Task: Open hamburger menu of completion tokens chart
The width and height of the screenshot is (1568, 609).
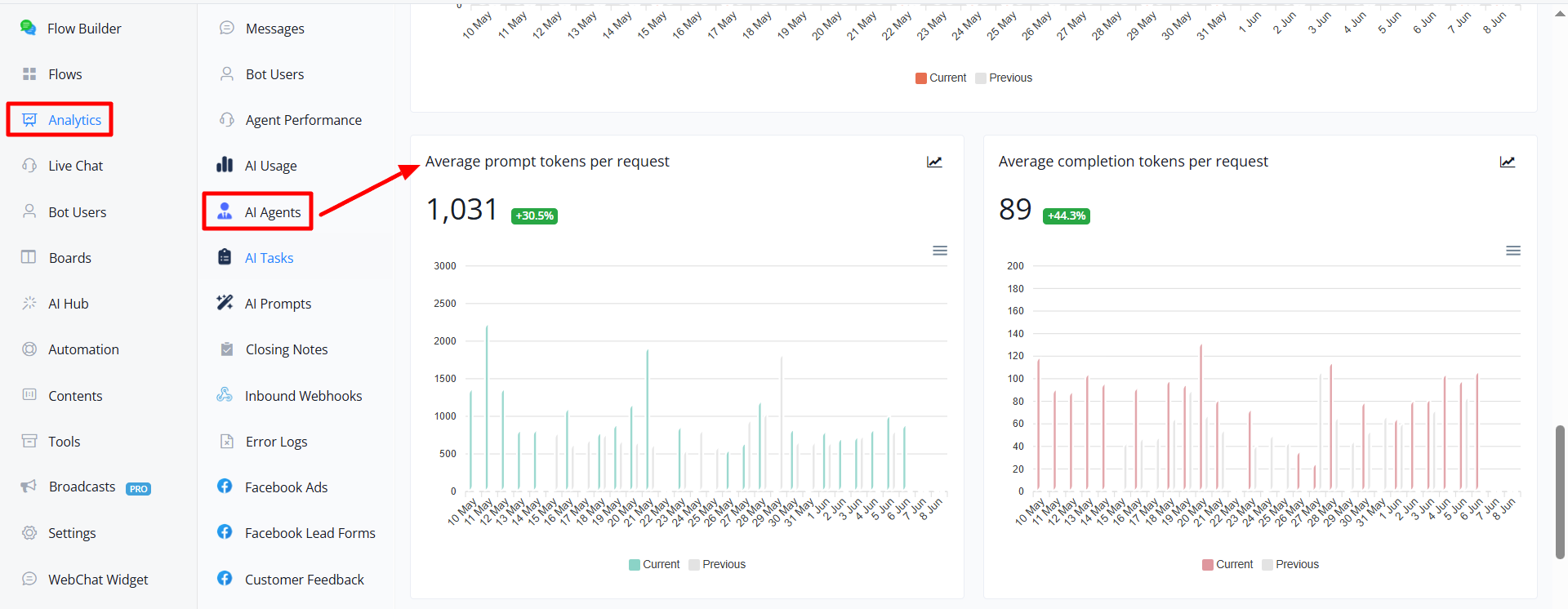Action: pyautogui.click(x=1513, y=251)
